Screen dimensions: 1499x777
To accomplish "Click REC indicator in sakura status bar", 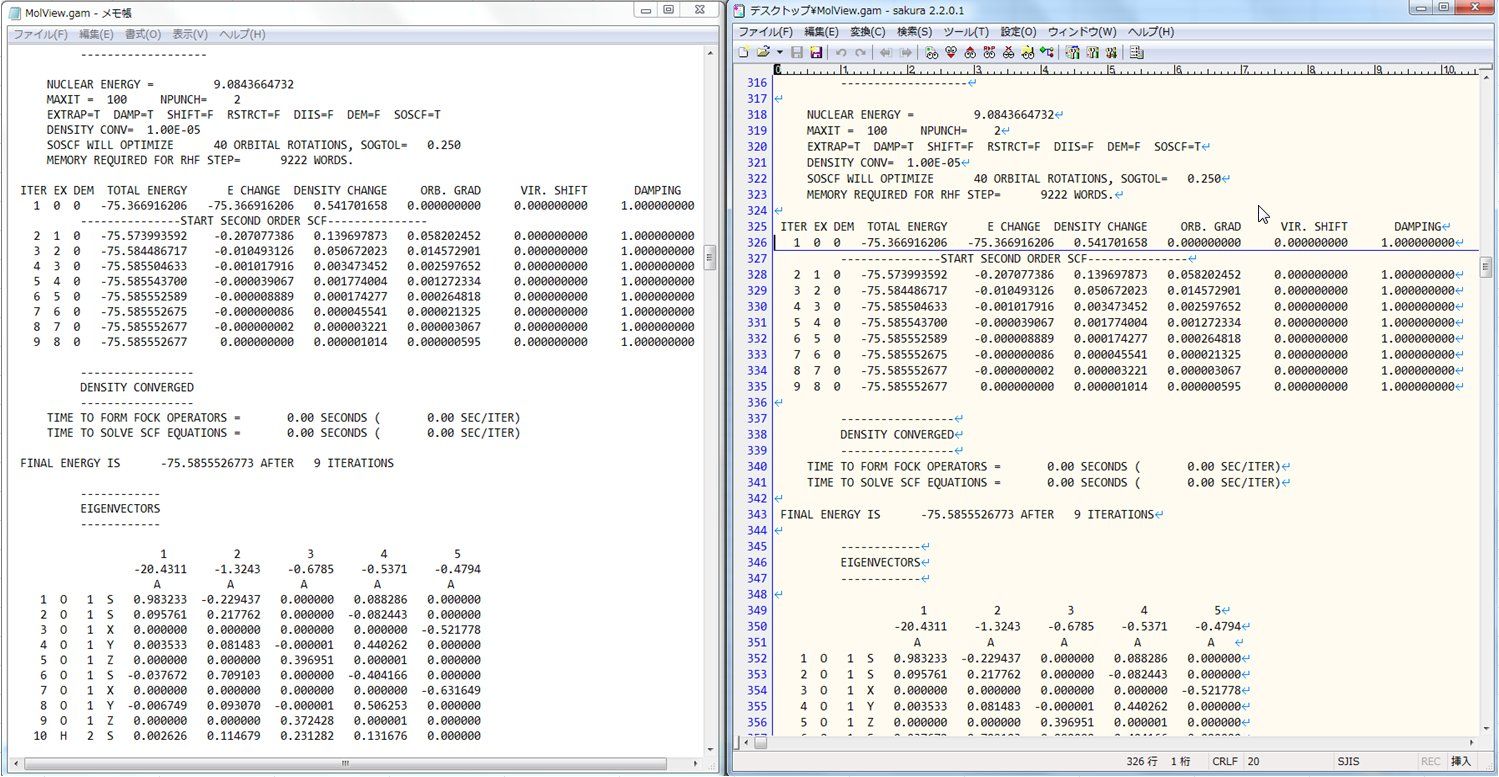I will pyautogui.click(x=1431, y=762).
